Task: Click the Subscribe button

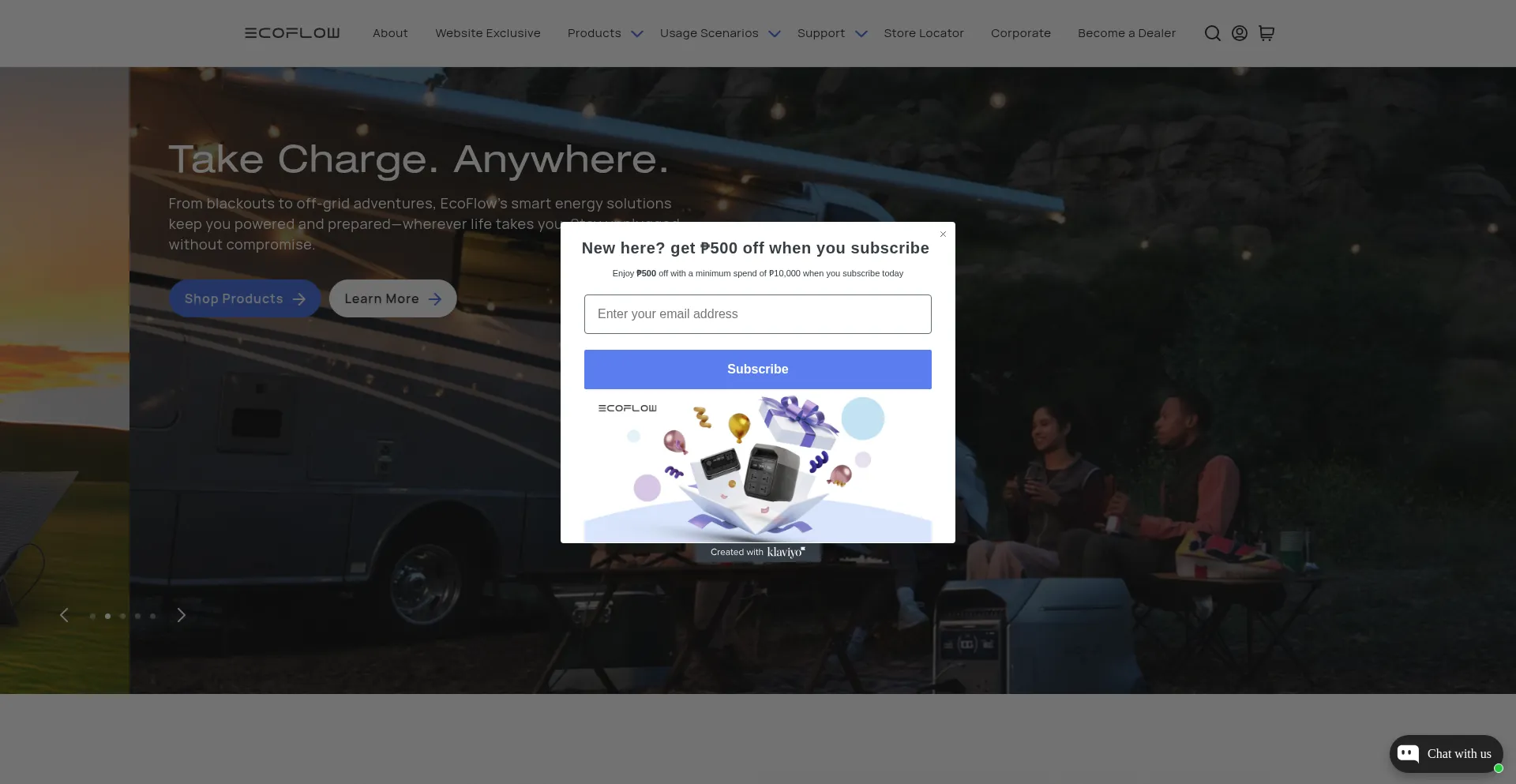Action: coord(758,369)
